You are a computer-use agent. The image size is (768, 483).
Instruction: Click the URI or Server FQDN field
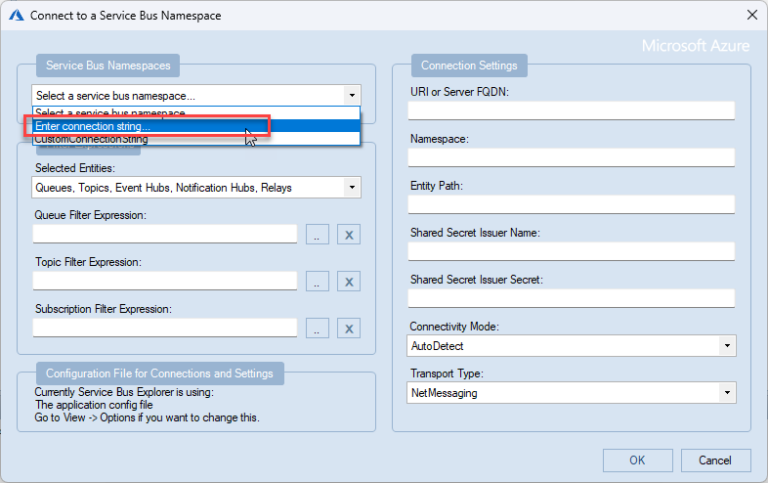pyautogui.click(x=571, y=111)
